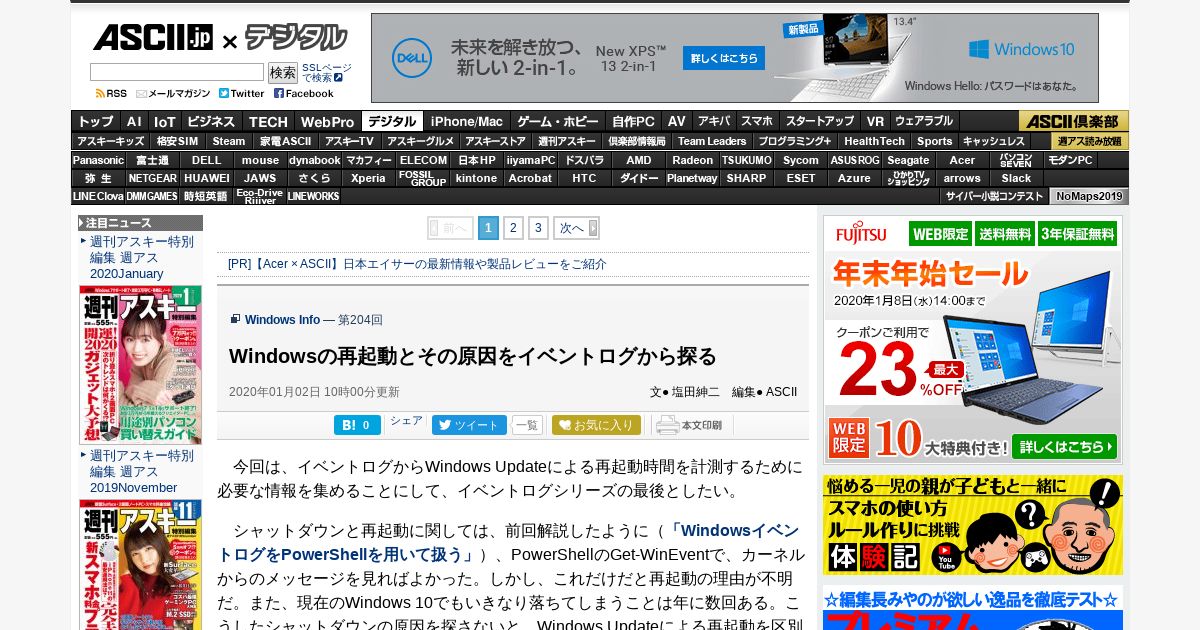Image resolution: width=1200 pixels, height=630 pixels.
Task: Open the ゲーム・ホビー navigation tab
Action: (557, 121)
